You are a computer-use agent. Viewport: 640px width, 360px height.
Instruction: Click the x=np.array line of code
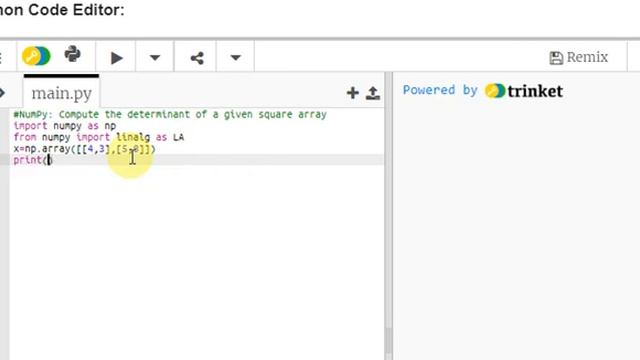[84, 149]
